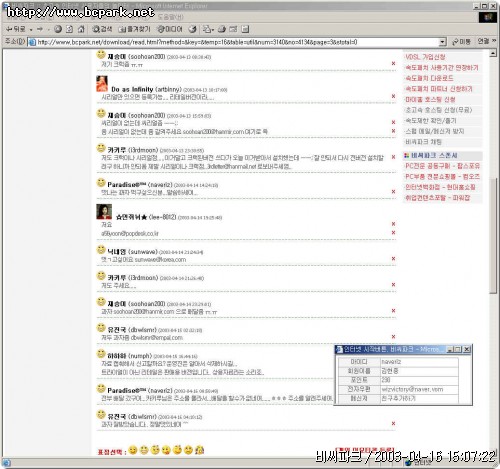Expand the Back button history dropdown arrow
The width and height of the screenshot is (500, 469).
(31, 30)
